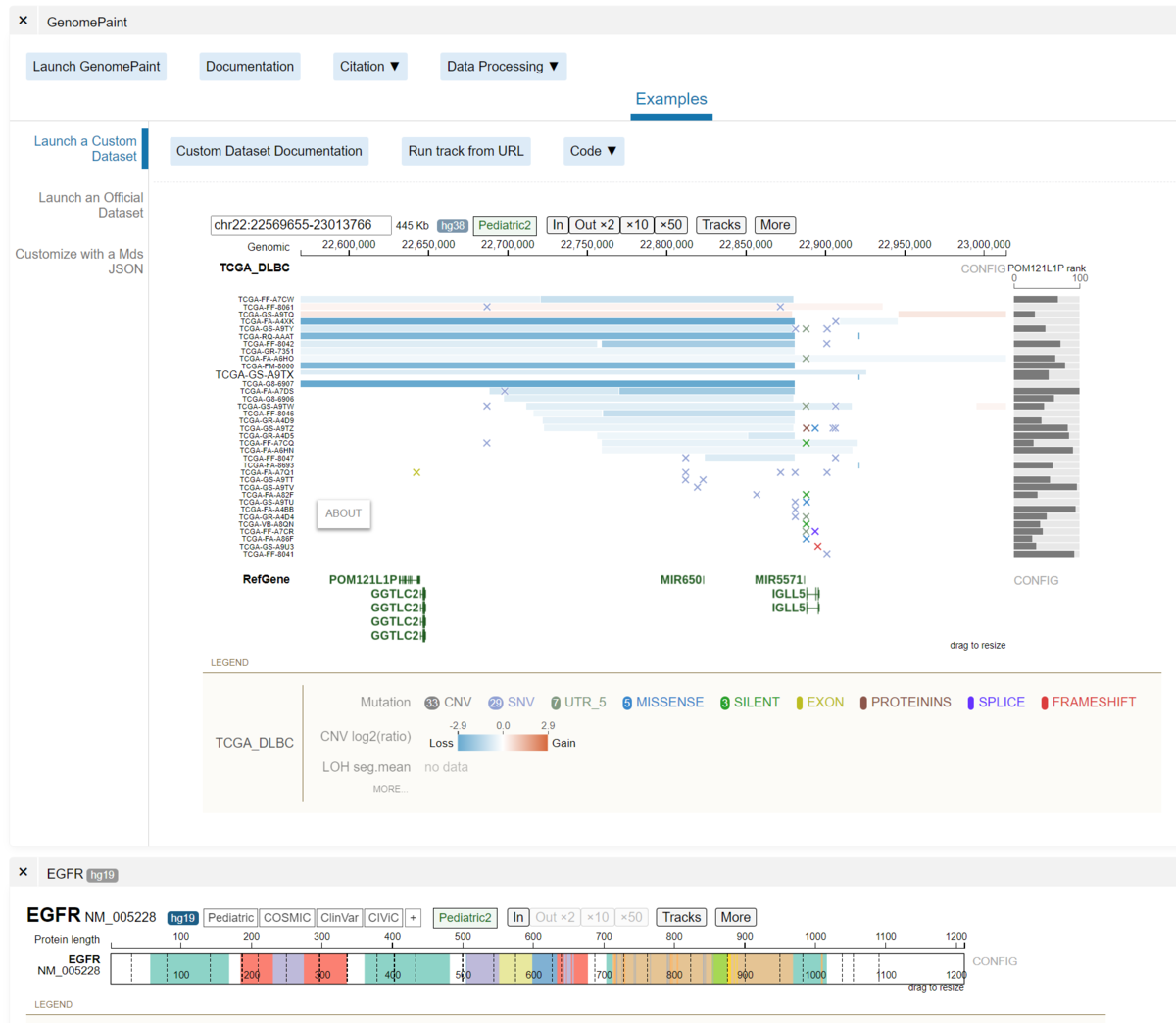Click the Launch GenomePaint button
Screen dimensions: 1176x1023
[x=96, y=67]
